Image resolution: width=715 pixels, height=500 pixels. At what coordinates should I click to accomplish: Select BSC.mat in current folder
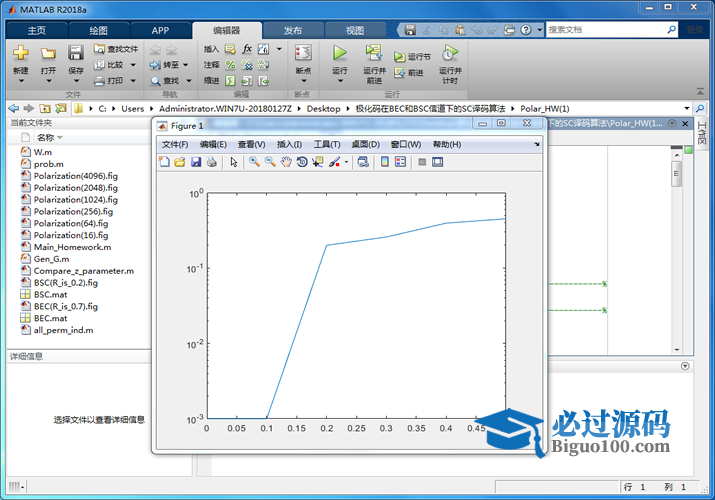[50, 294]
